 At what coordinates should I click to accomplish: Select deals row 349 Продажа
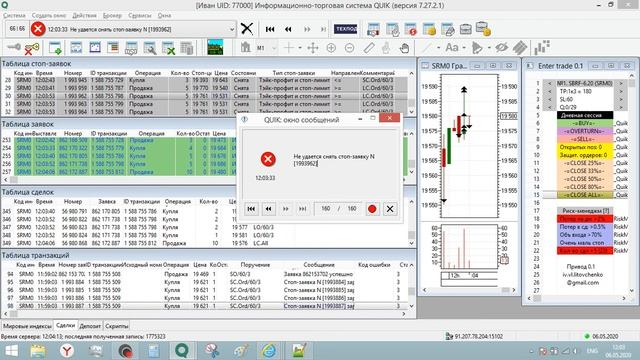pos(204,243)
